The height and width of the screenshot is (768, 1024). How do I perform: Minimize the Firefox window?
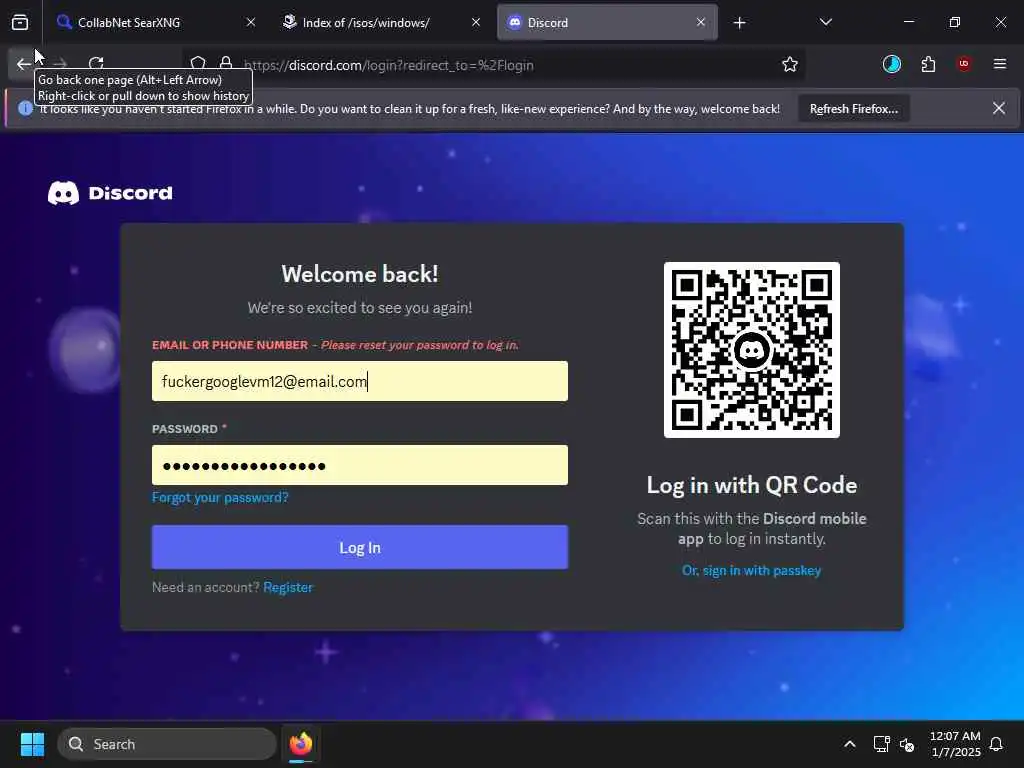909,22
